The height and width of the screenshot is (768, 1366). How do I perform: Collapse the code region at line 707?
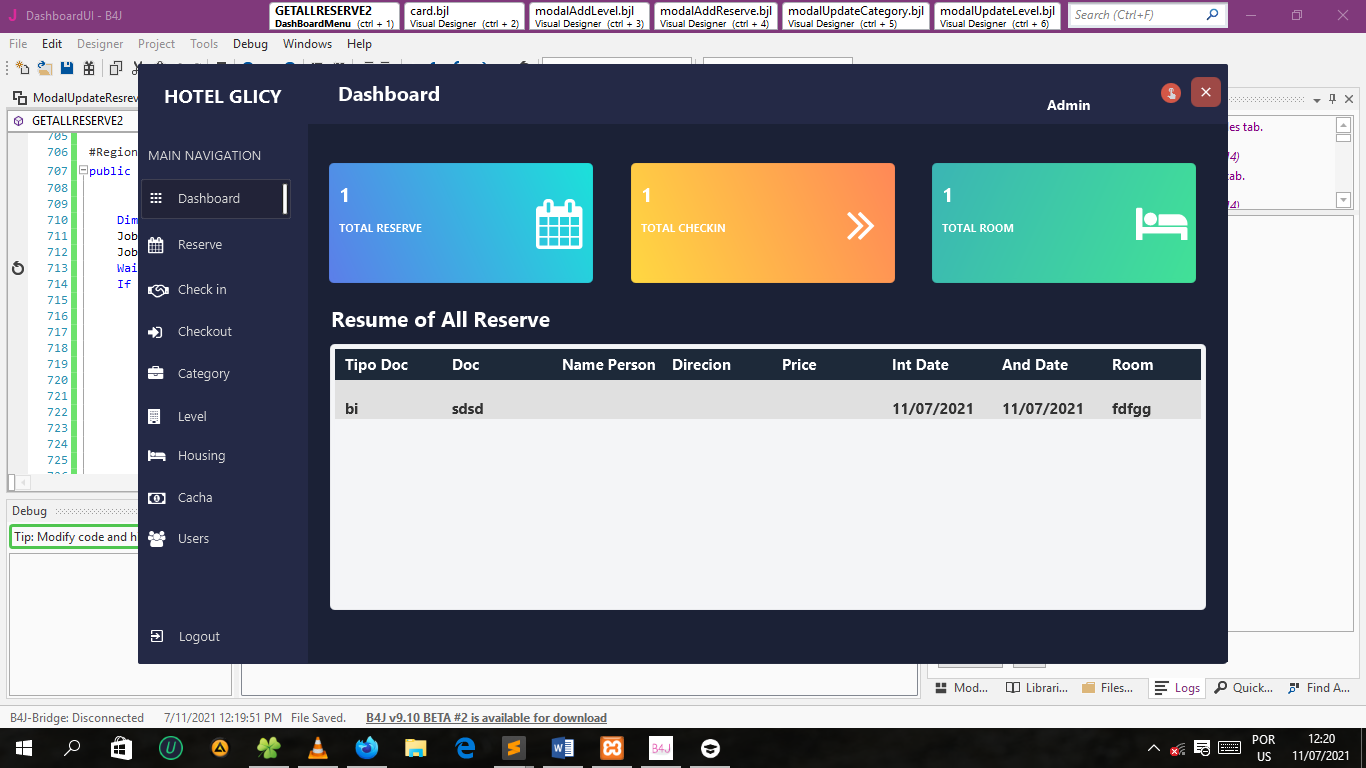pyautogui.click(x=83, y=170)
